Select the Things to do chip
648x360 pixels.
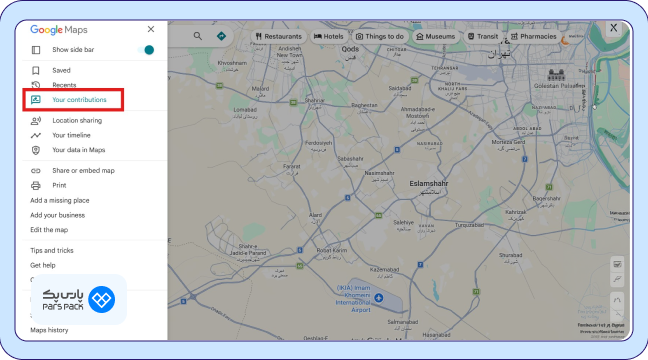click(380, 36)
